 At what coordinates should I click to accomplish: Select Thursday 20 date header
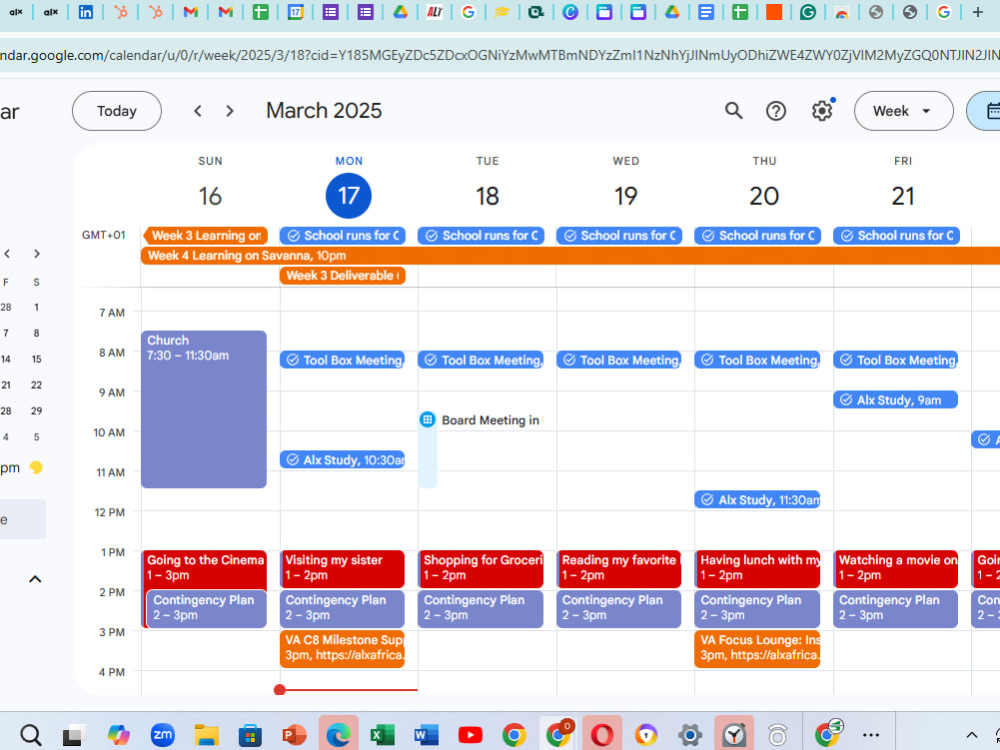pyautogui.click(x=764, y=196)
